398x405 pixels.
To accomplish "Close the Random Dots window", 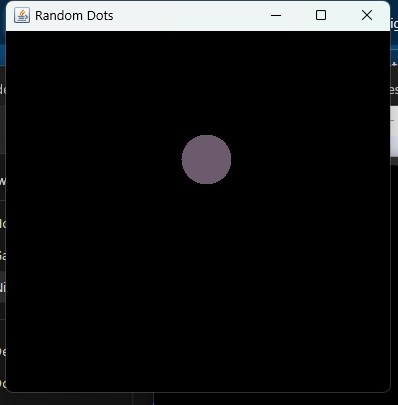I will (367, 15).
